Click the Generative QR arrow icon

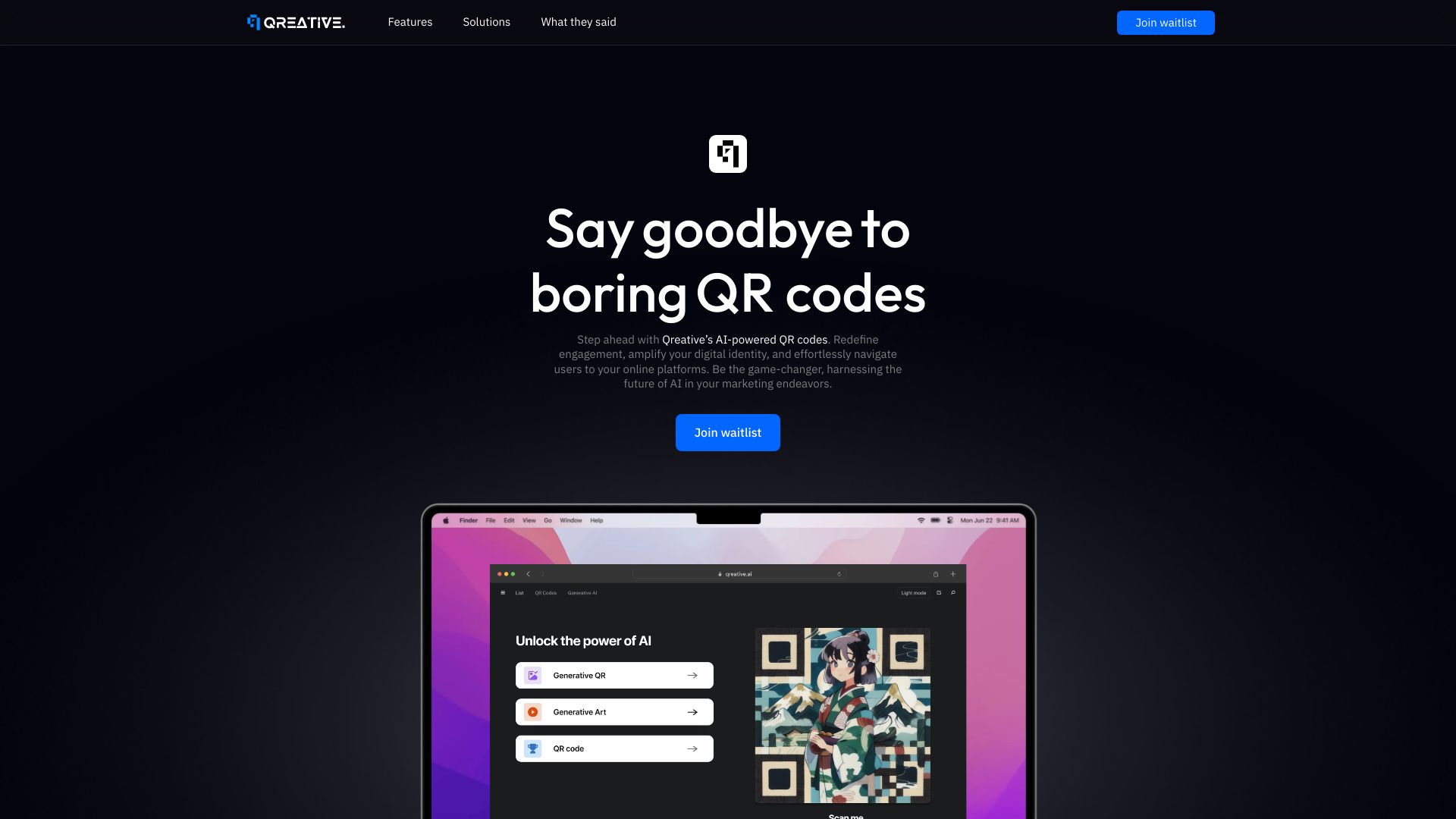coord(694,675)
